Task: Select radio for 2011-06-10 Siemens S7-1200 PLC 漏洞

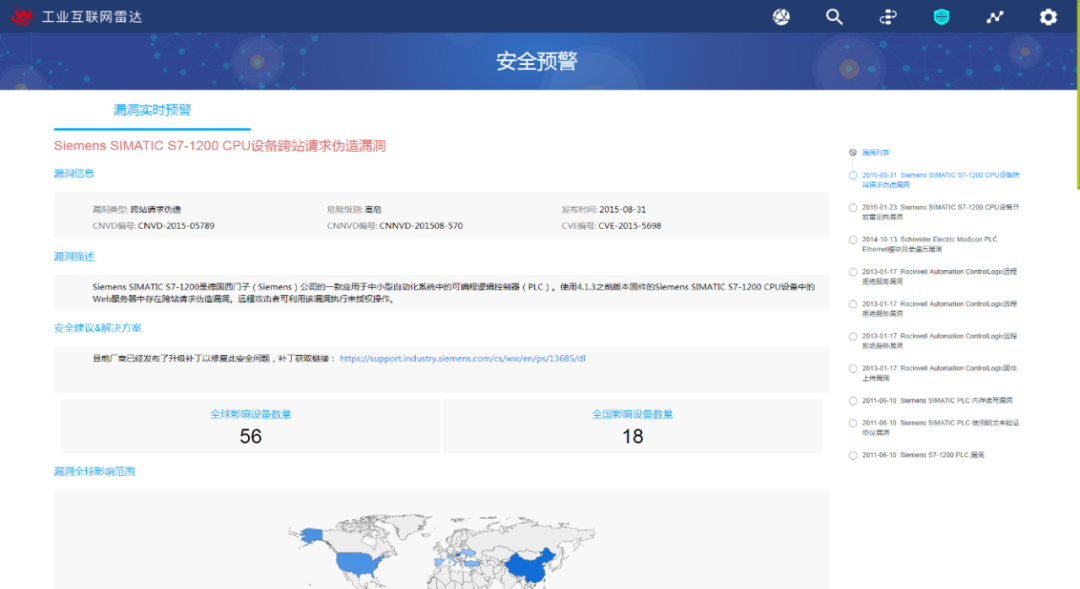Action: 853,455
